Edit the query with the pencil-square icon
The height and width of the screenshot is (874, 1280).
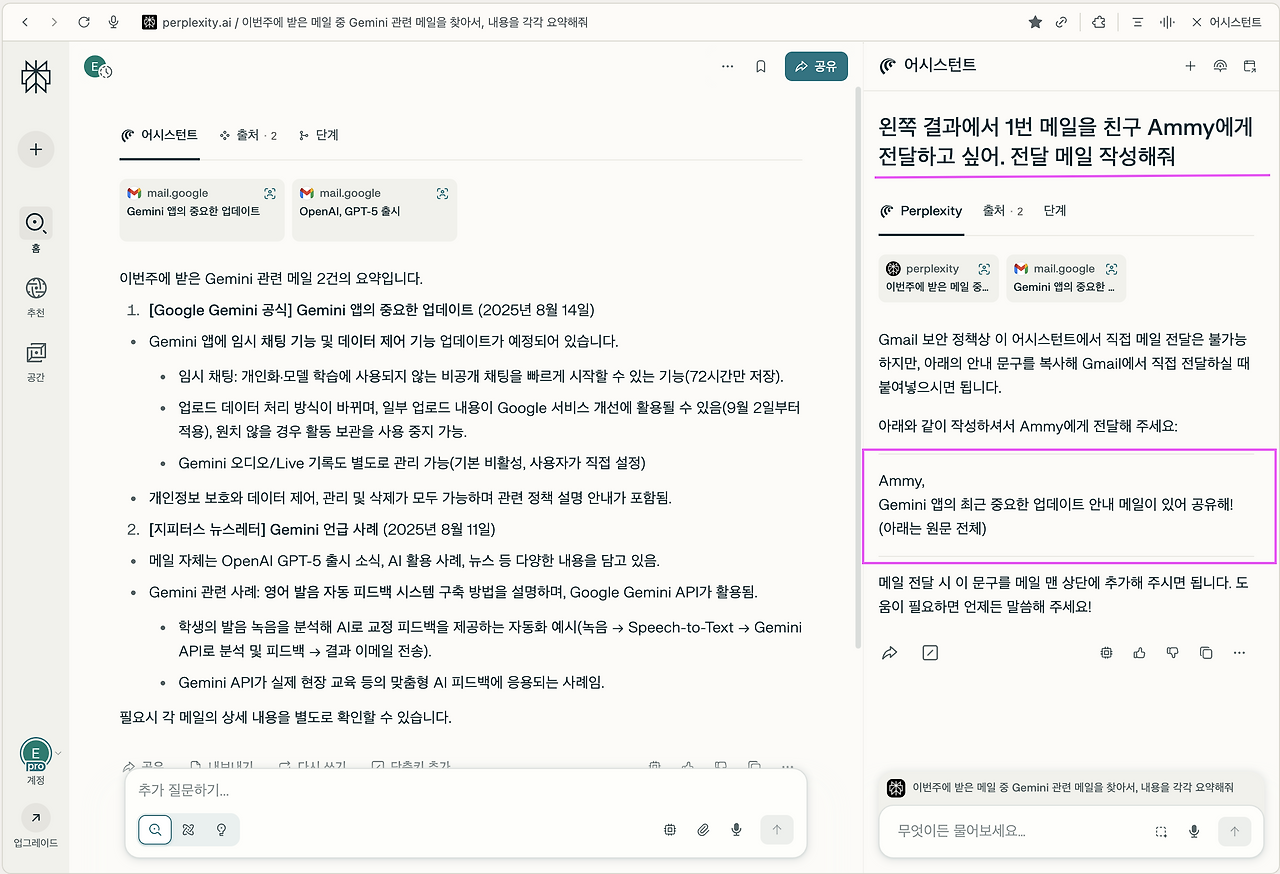[x=930, y=653]
